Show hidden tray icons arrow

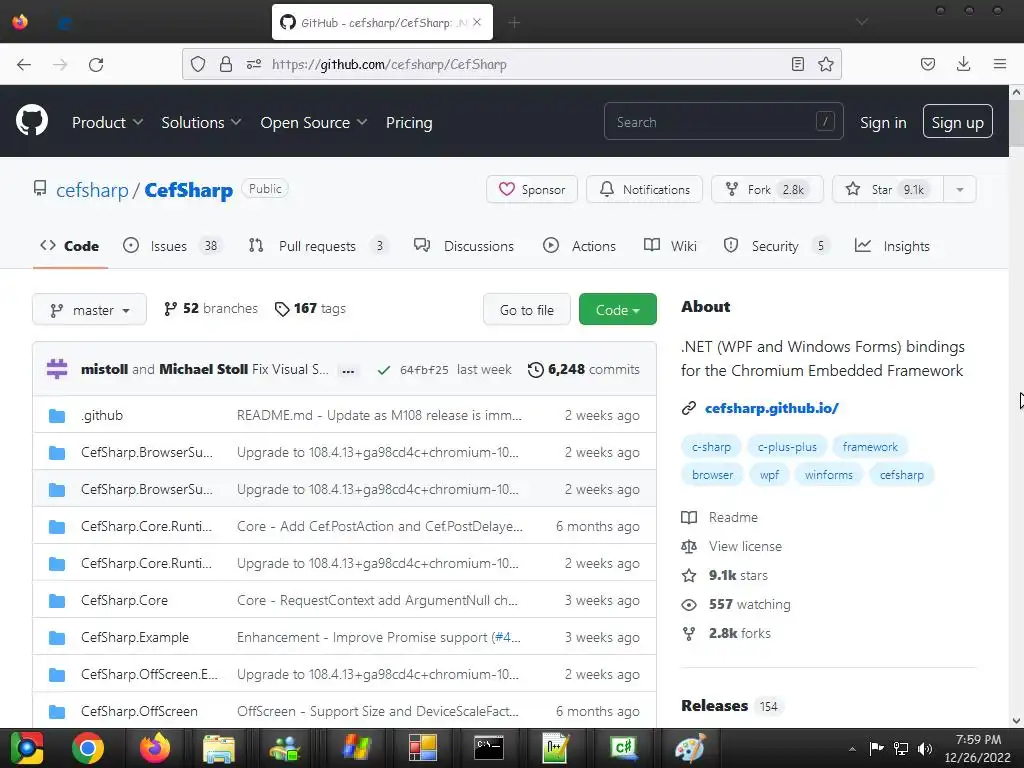click(x=852, y=748)
